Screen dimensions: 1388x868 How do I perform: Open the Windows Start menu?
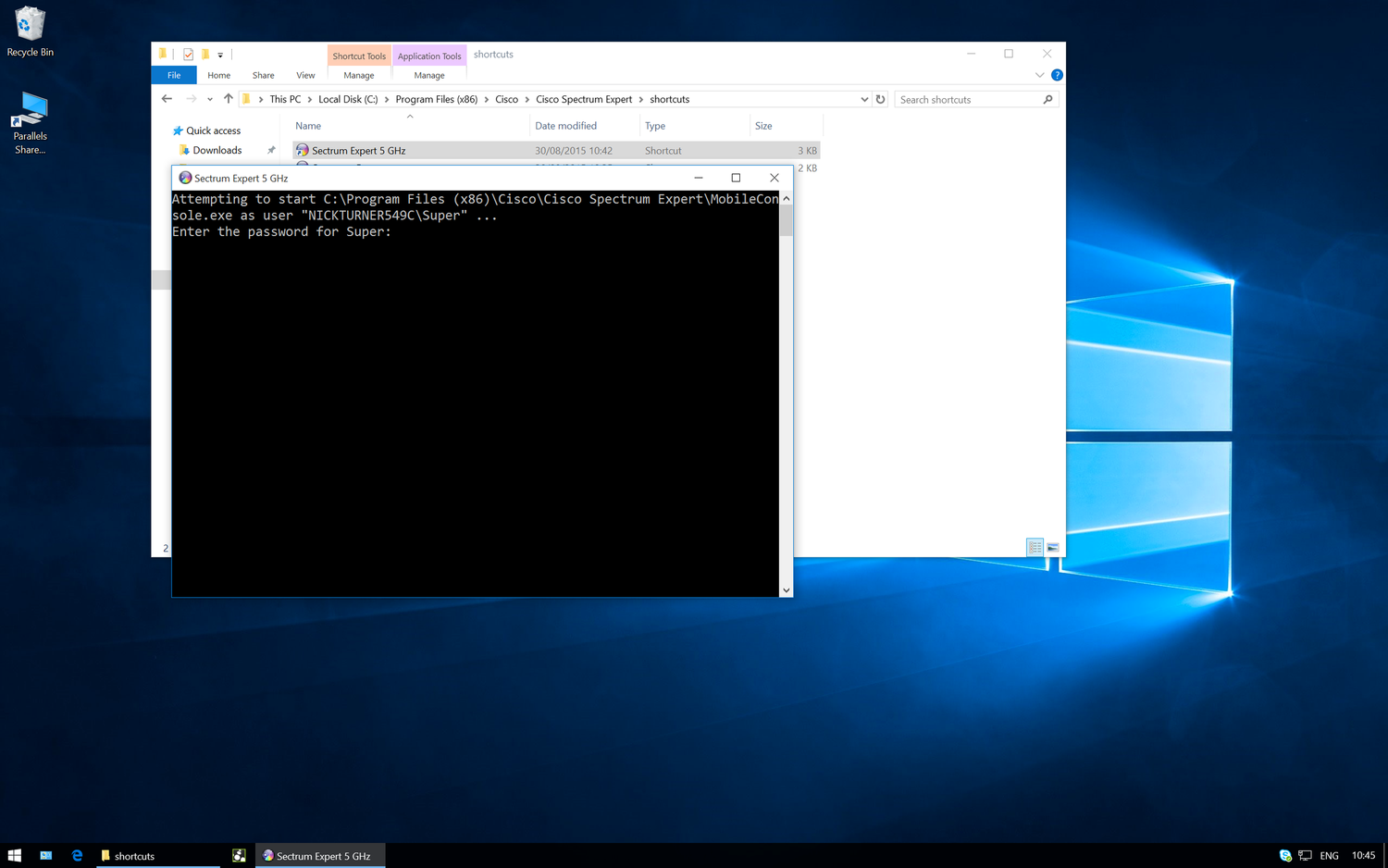(x=15, y=856)
